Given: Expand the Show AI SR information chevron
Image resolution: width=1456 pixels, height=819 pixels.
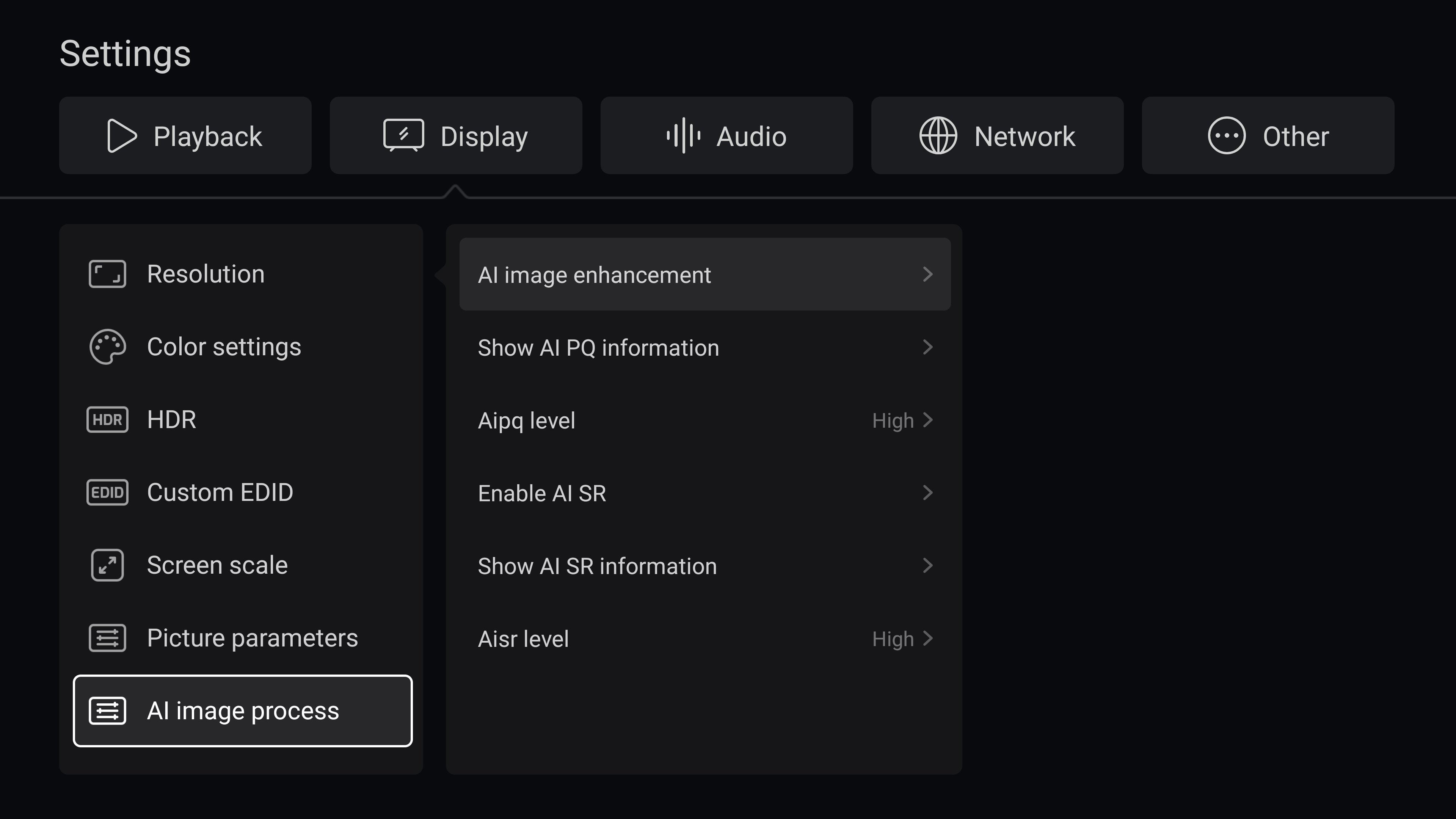Looking at the screenshot, I should tap(927, 565).
